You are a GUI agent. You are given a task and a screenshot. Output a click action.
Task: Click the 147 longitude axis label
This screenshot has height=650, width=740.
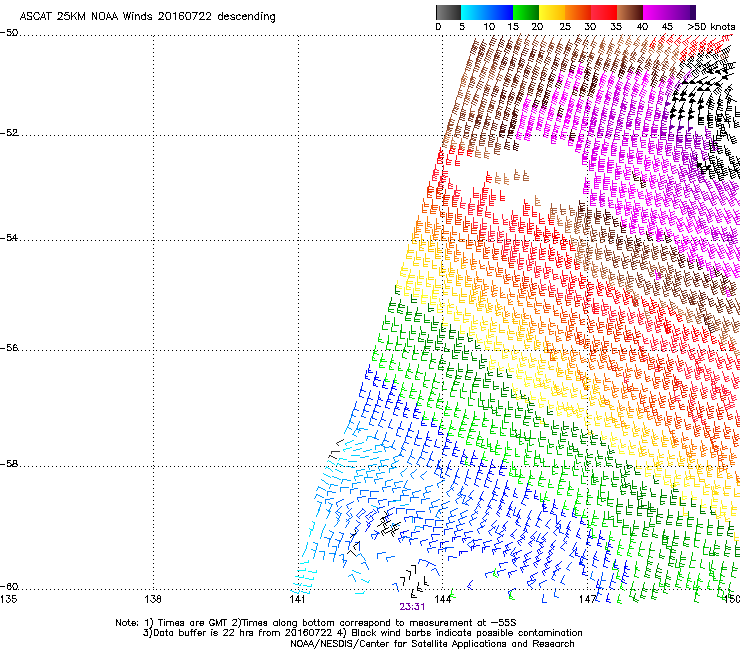tap(587, 599)
